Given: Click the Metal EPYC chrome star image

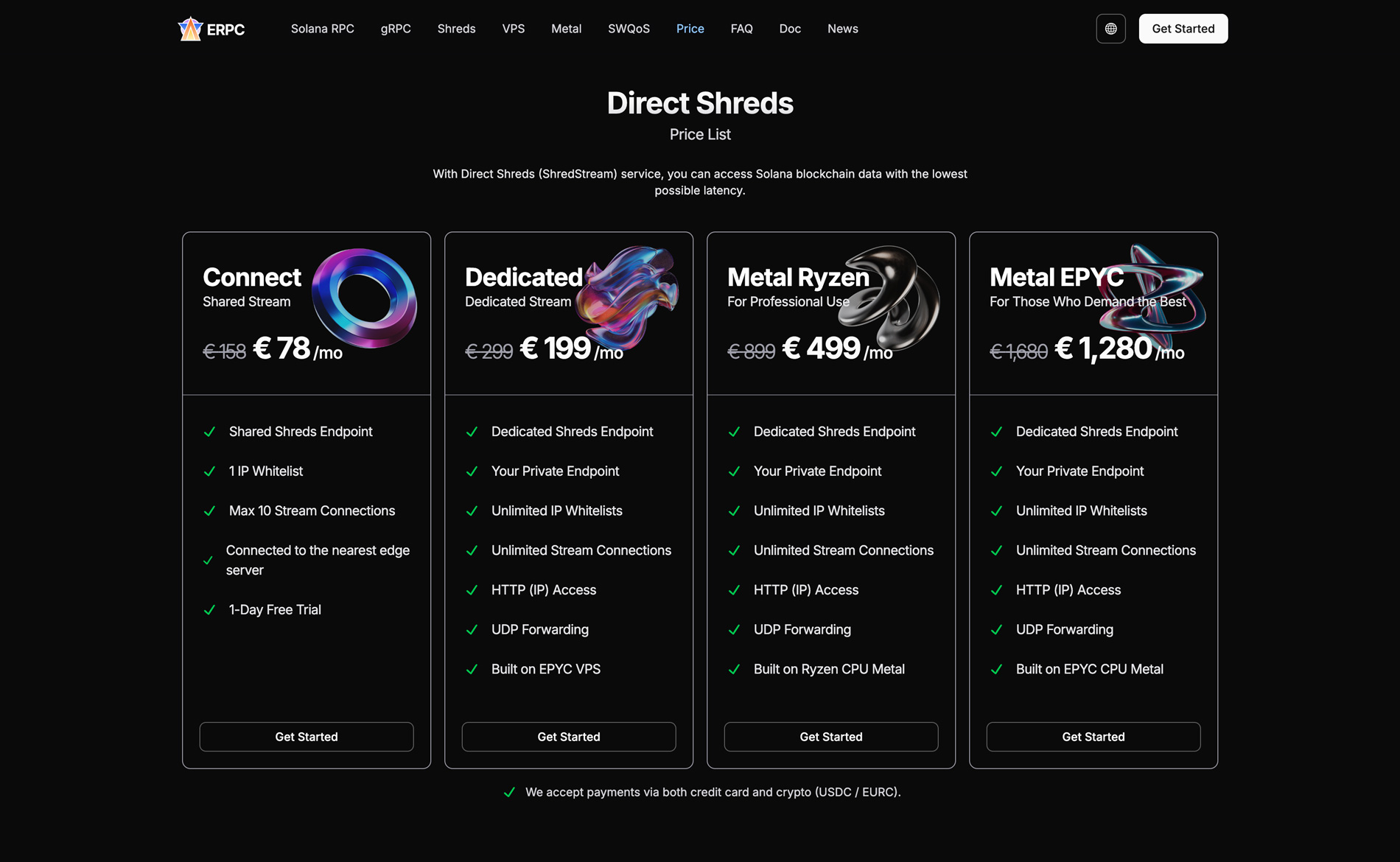Looking at the screenshot, I should pos(1152,290).
